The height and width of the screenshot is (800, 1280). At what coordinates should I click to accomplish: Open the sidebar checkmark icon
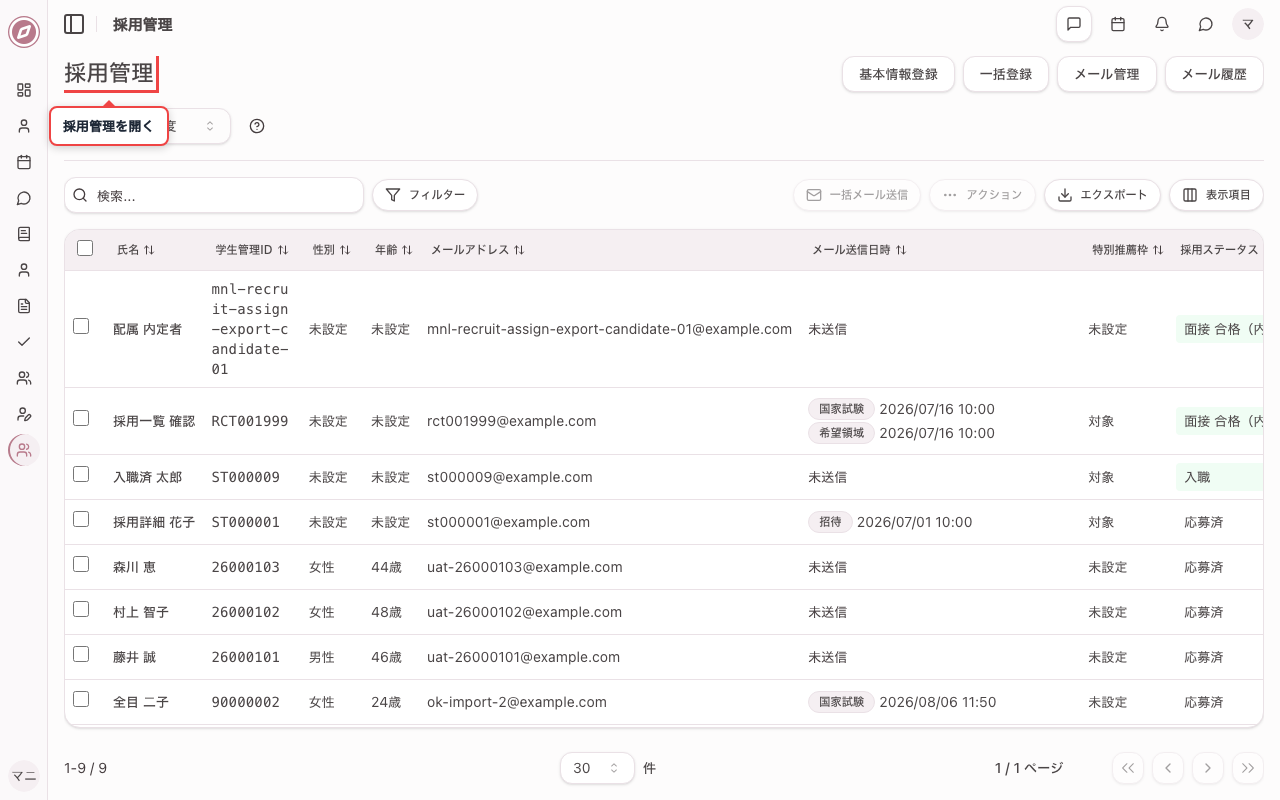click(x=24, y=342)
